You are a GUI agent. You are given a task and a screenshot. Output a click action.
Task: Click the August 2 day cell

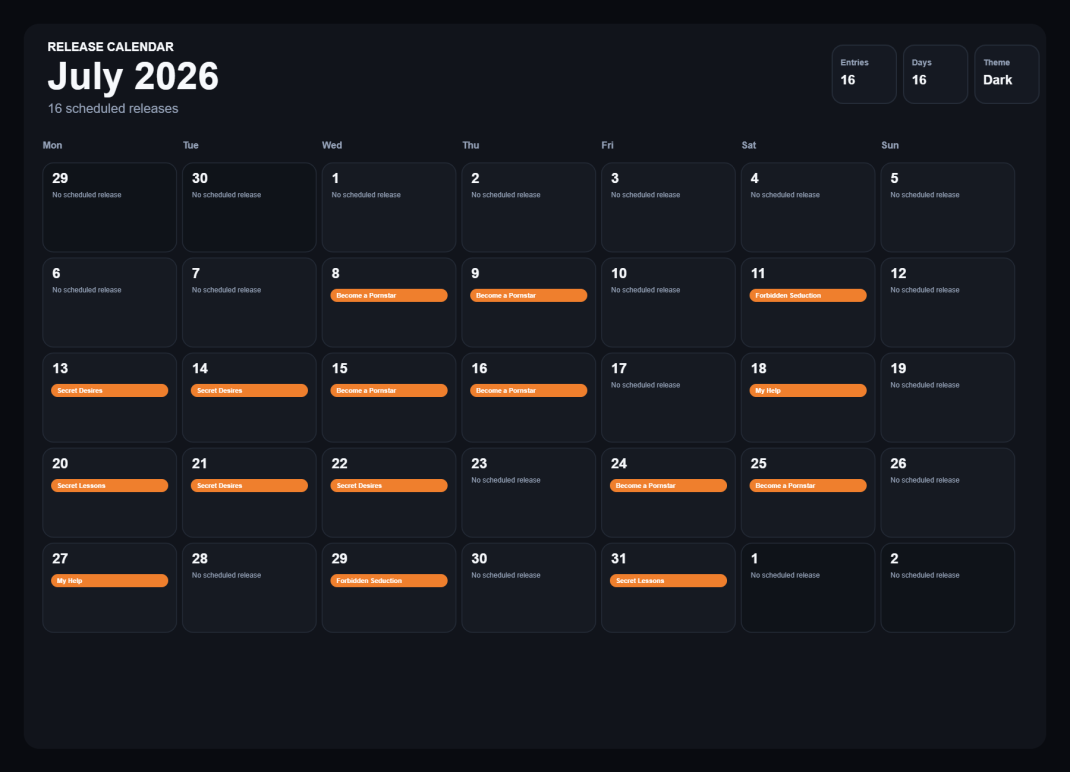(948, 588)
